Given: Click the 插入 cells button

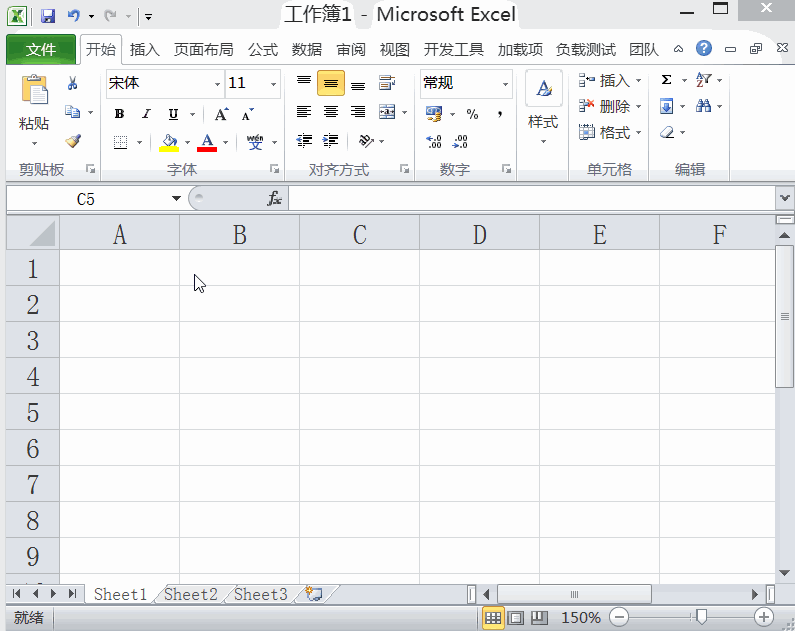Looking at the screenshot, I should (x=610, y=80).
